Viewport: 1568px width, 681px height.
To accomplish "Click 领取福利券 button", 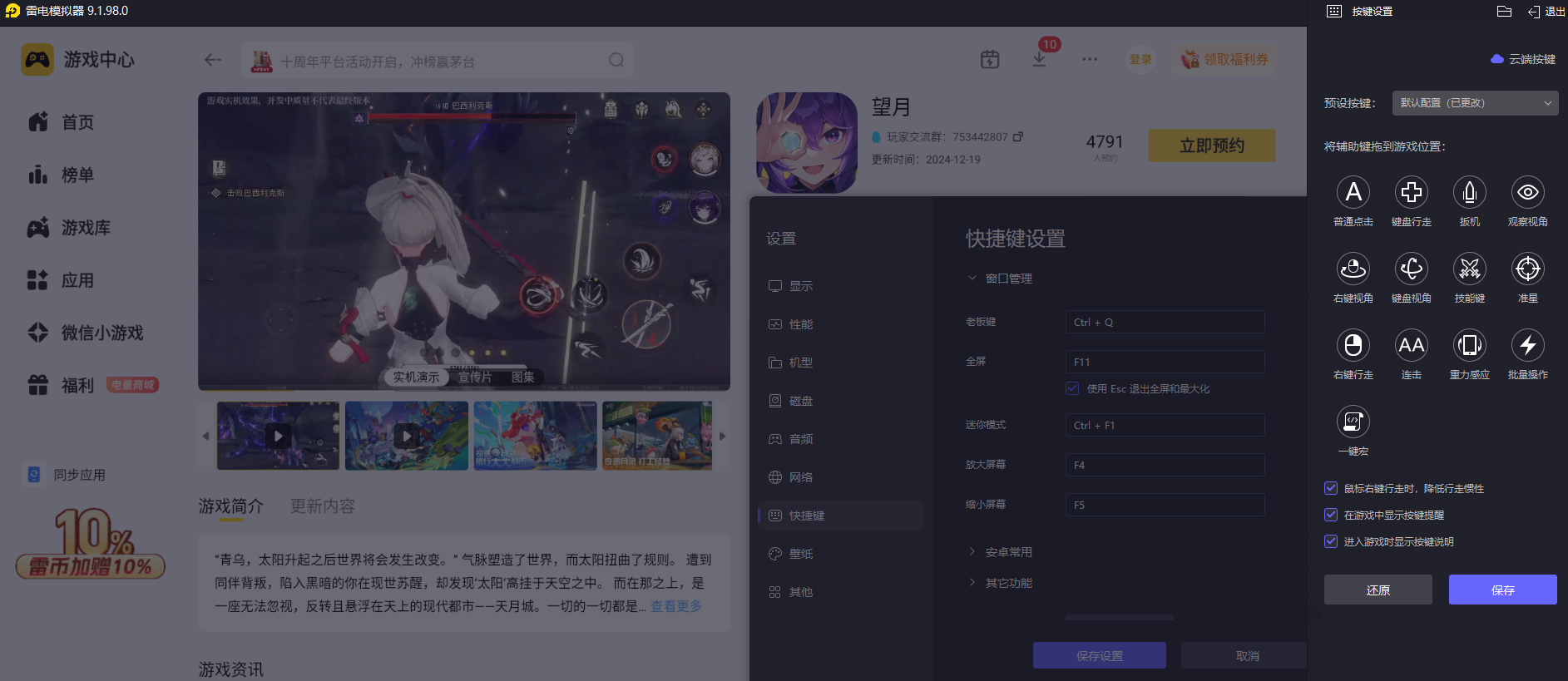I will pos(1224,59).
